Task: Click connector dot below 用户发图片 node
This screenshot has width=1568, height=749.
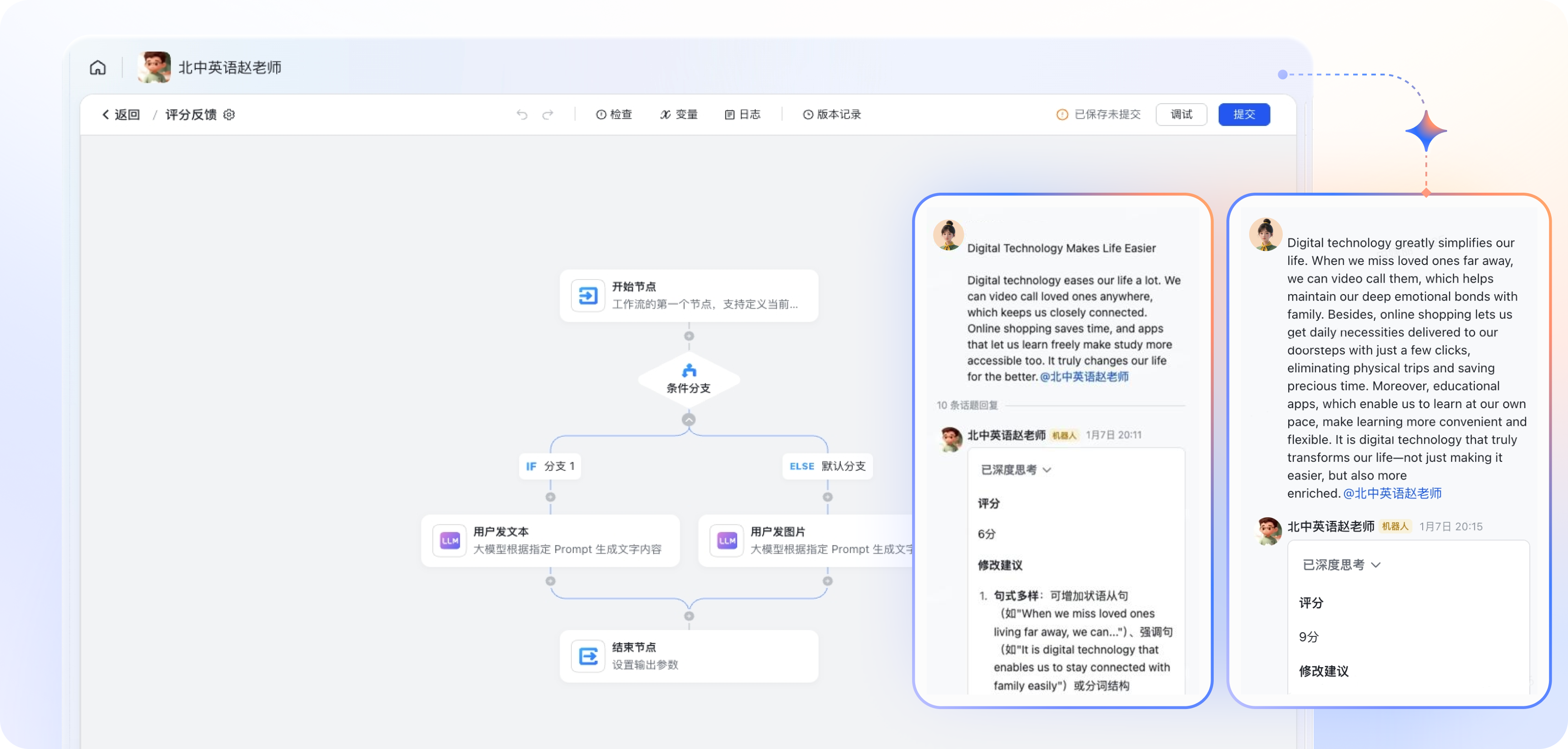Action: point(827,581)
